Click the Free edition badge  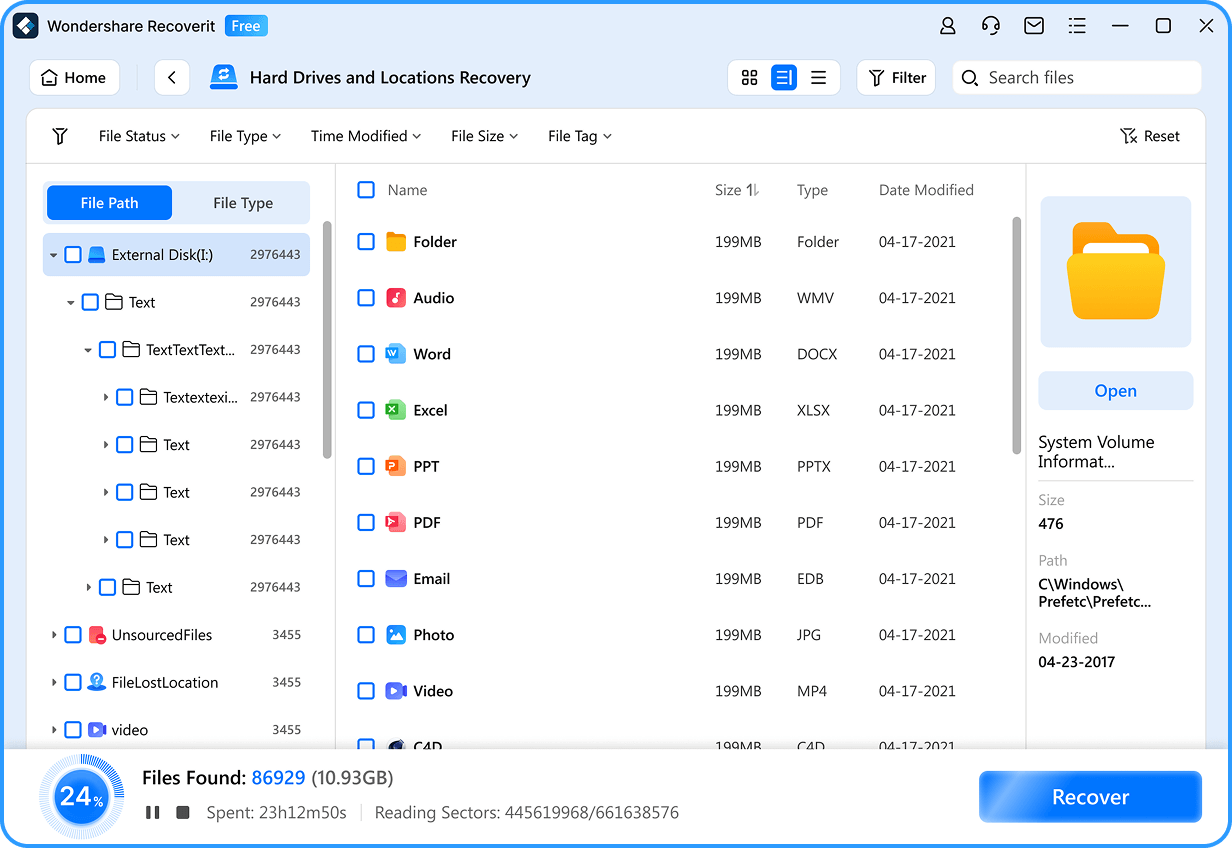click(x=245, y=26)
